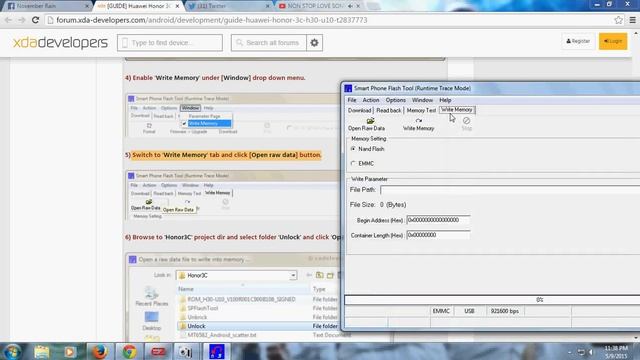
Task: Switch to Chrome in the taskbar
Action: [x=129, y=351]
